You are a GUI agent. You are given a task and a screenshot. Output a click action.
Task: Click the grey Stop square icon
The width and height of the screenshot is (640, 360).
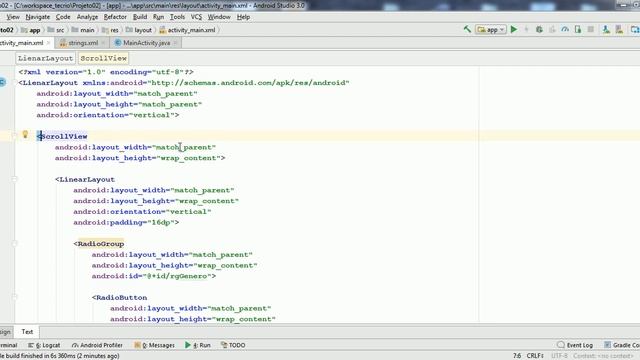click(x=591, y=29)
